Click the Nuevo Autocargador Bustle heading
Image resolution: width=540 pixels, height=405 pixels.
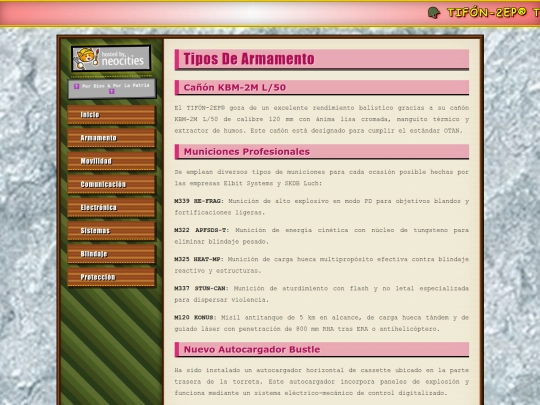322,350
